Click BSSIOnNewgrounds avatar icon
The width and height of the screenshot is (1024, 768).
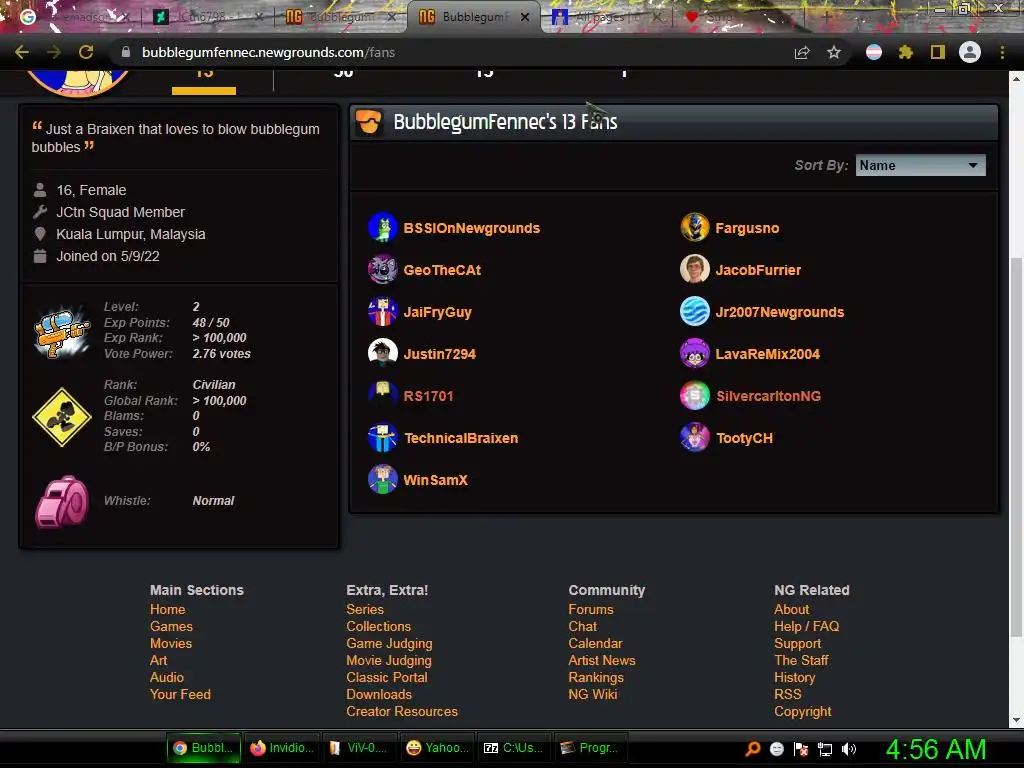click(383, 228)
